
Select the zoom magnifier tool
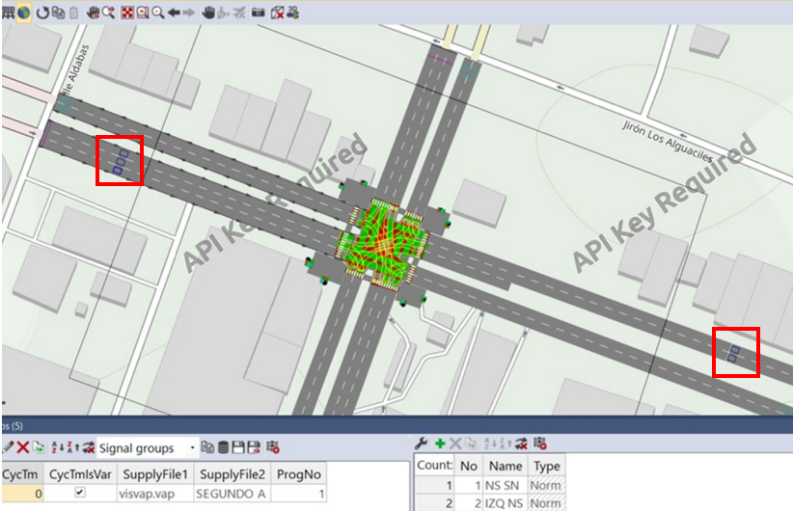(x=158, y=13)
